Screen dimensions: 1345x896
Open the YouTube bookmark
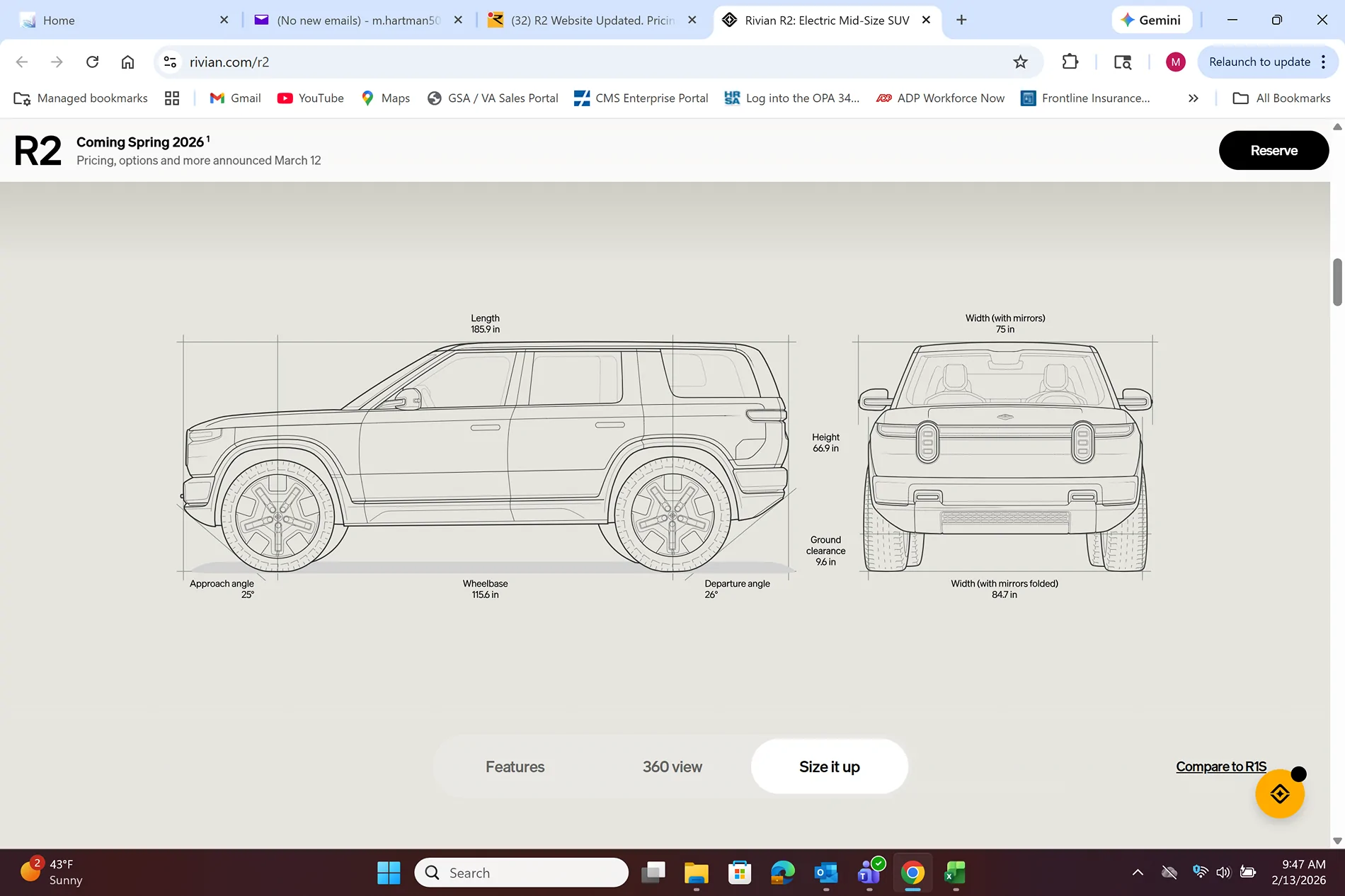coord(311,98)
